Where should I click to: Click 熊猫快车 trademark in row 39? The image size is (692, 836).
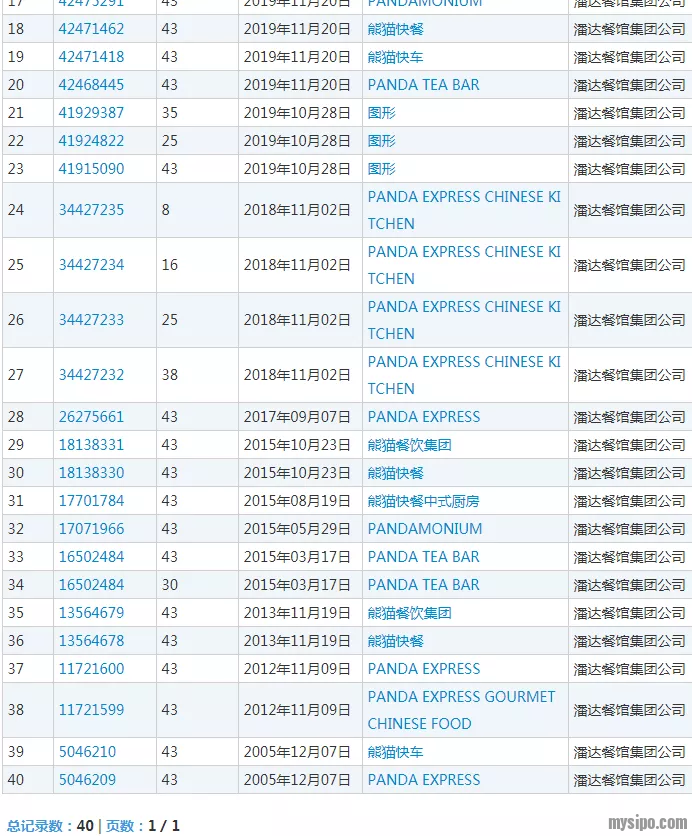click(396, 752)
